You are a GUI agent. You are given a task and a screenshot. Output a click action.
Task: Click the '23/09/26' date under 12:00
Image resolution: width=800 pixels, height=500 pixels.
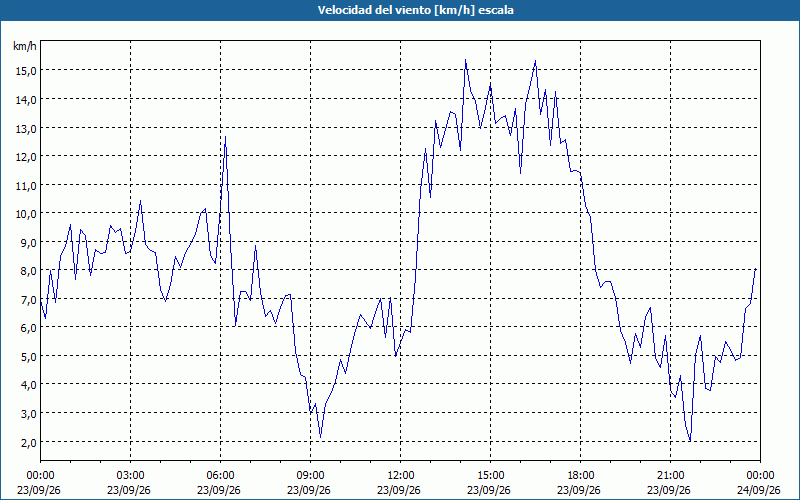pyautogui.click(x=399, y=490)
